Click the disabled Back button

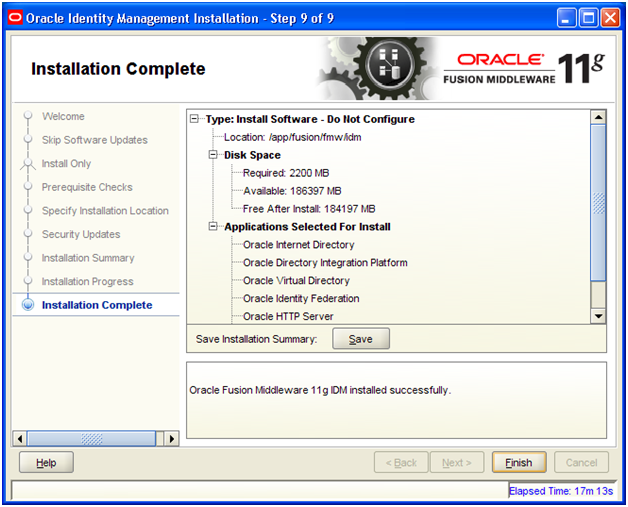point(401,463)
